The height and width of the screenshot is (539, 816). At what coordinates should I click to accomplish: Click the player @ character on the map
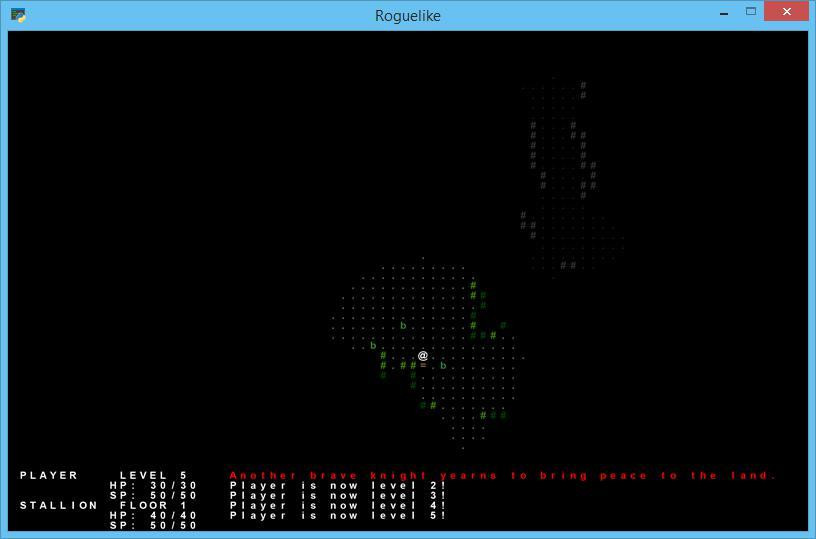click(423, 356)
